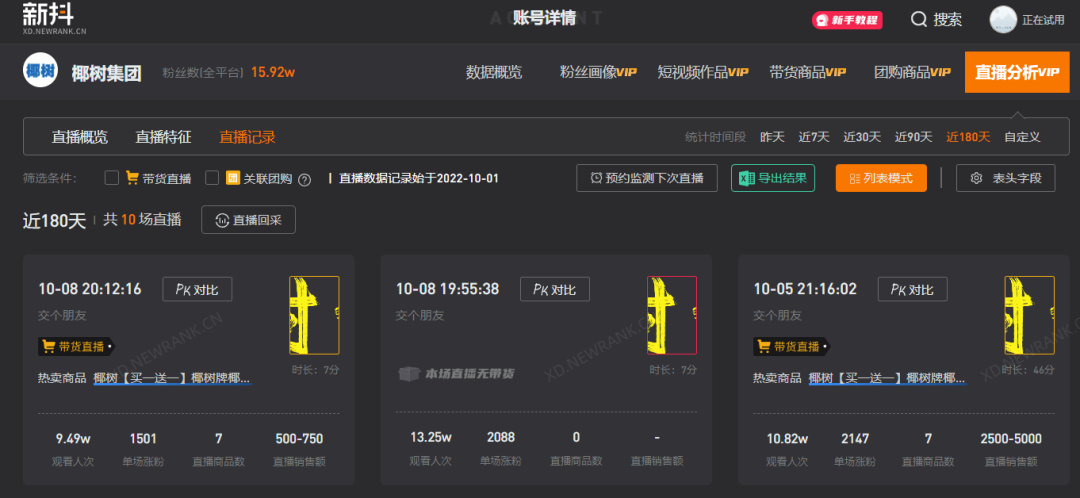1080x498 pixels.
Task: Click thumbnail of 10-08 19:55:38 live
Action: tap(672, 315)
